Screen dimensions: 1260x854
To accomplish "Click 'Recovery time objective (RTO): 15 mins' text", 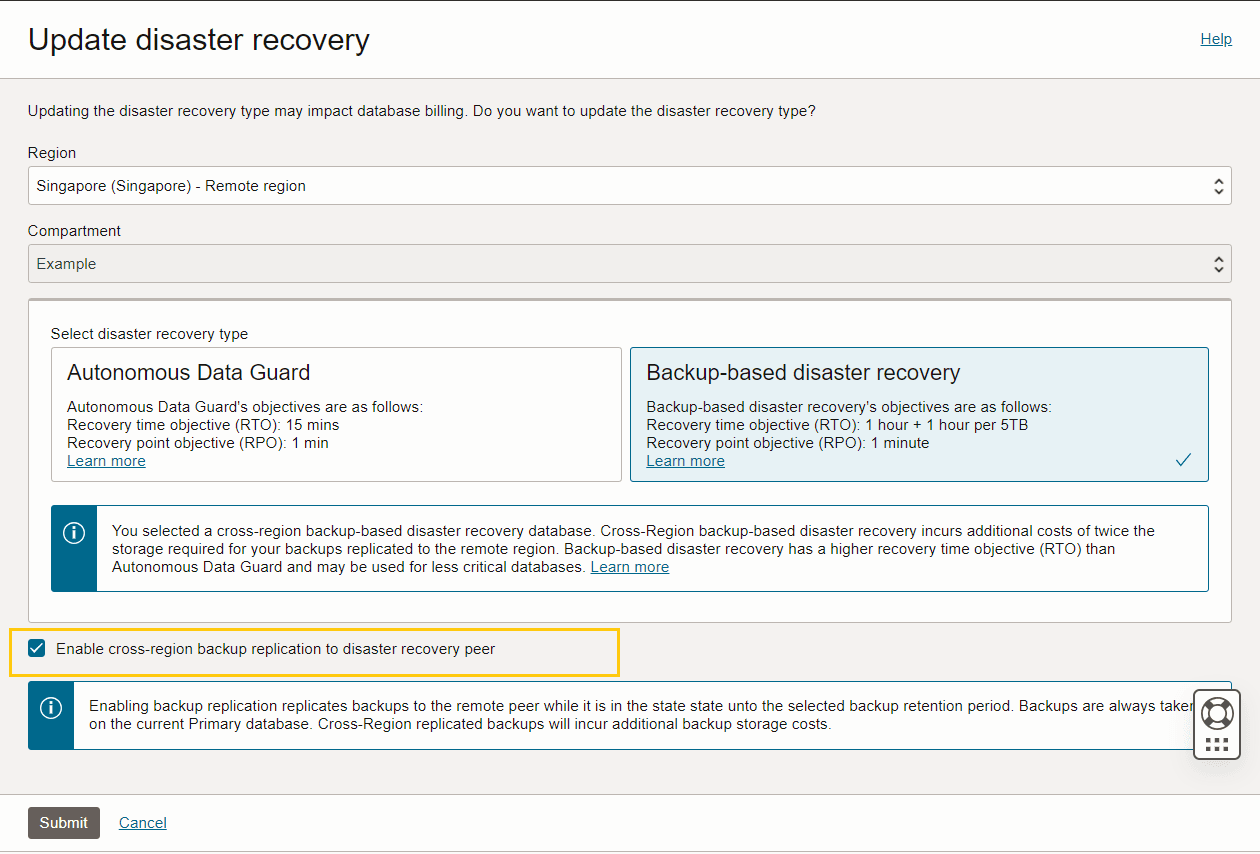I will pos(203,425).
